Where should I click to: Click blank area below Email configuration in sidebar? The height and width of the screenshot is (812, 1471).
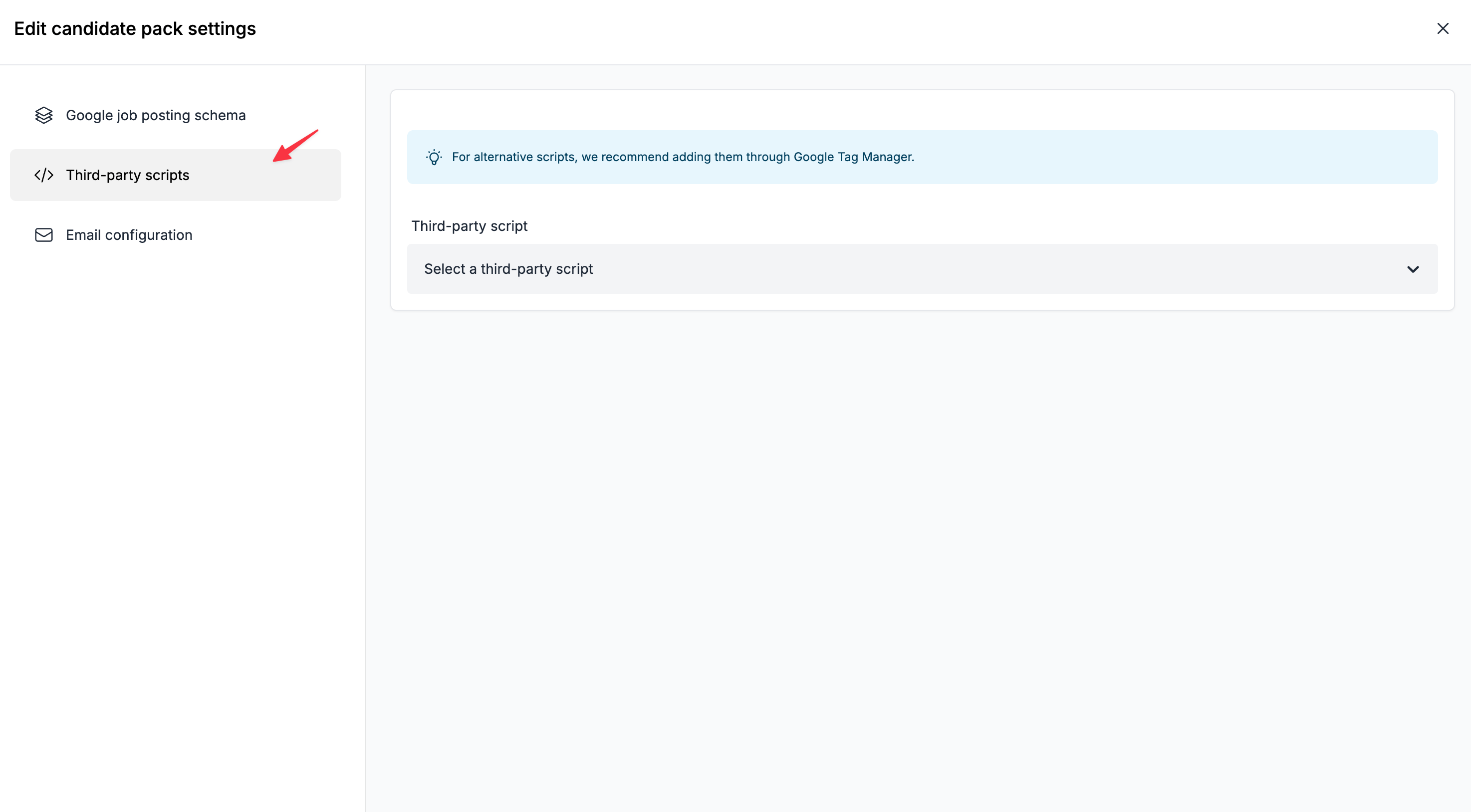(183, 456)
